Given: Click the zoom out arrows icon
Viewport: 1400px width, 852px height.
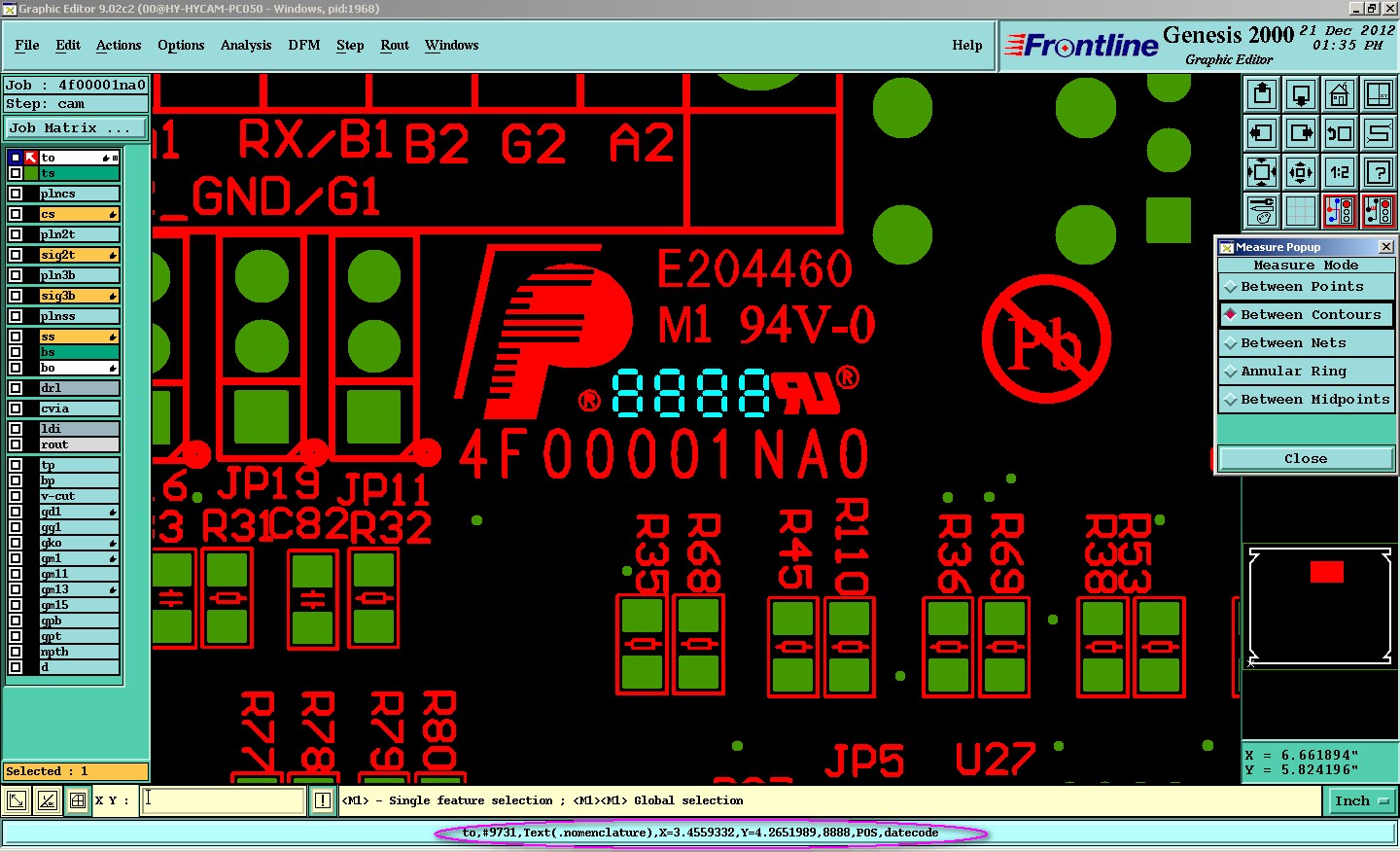Looking at the screenshot, I should click(x=1301, y=172).
